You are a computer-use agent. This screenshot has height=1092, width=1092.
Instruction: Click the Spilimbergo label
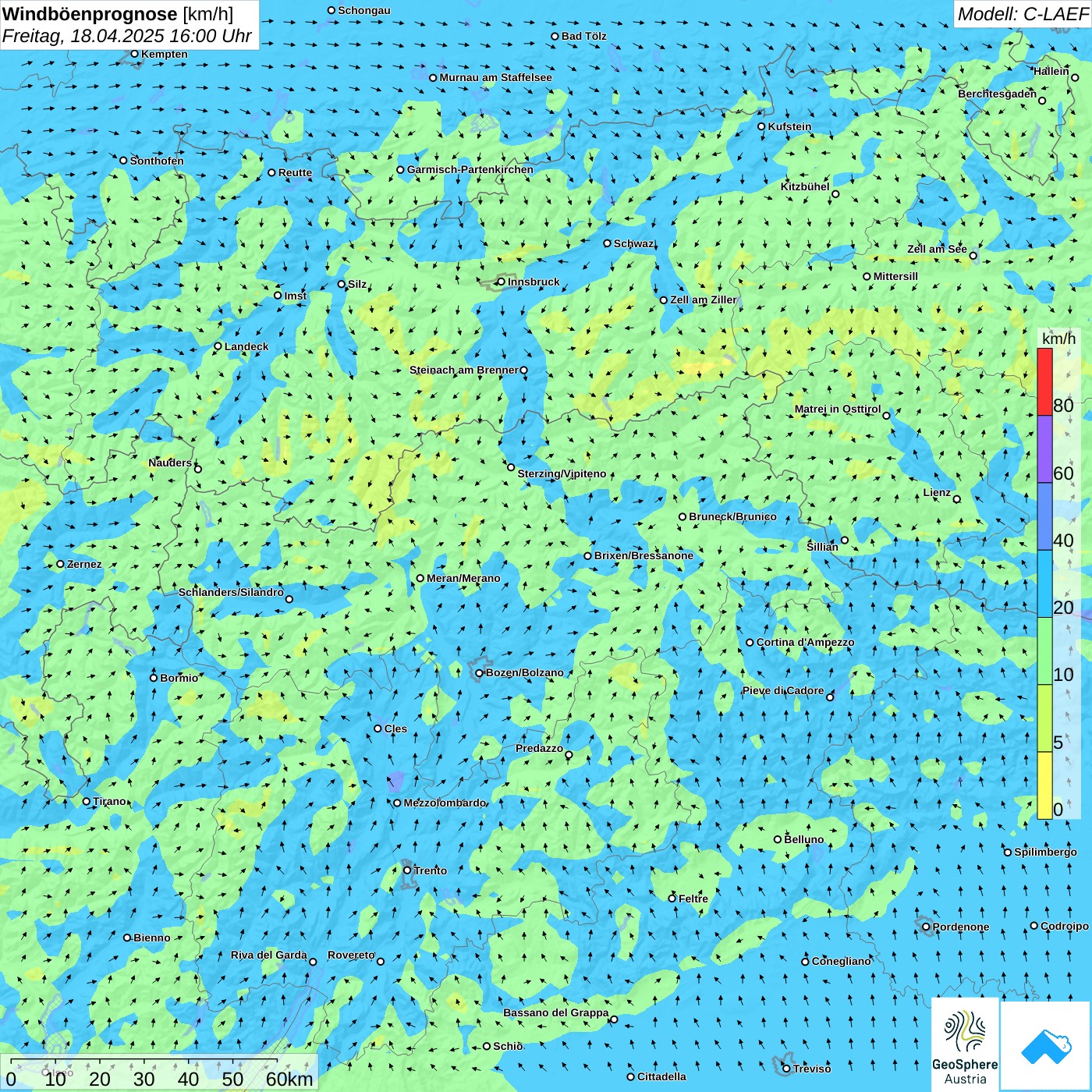coord(1045,852)
